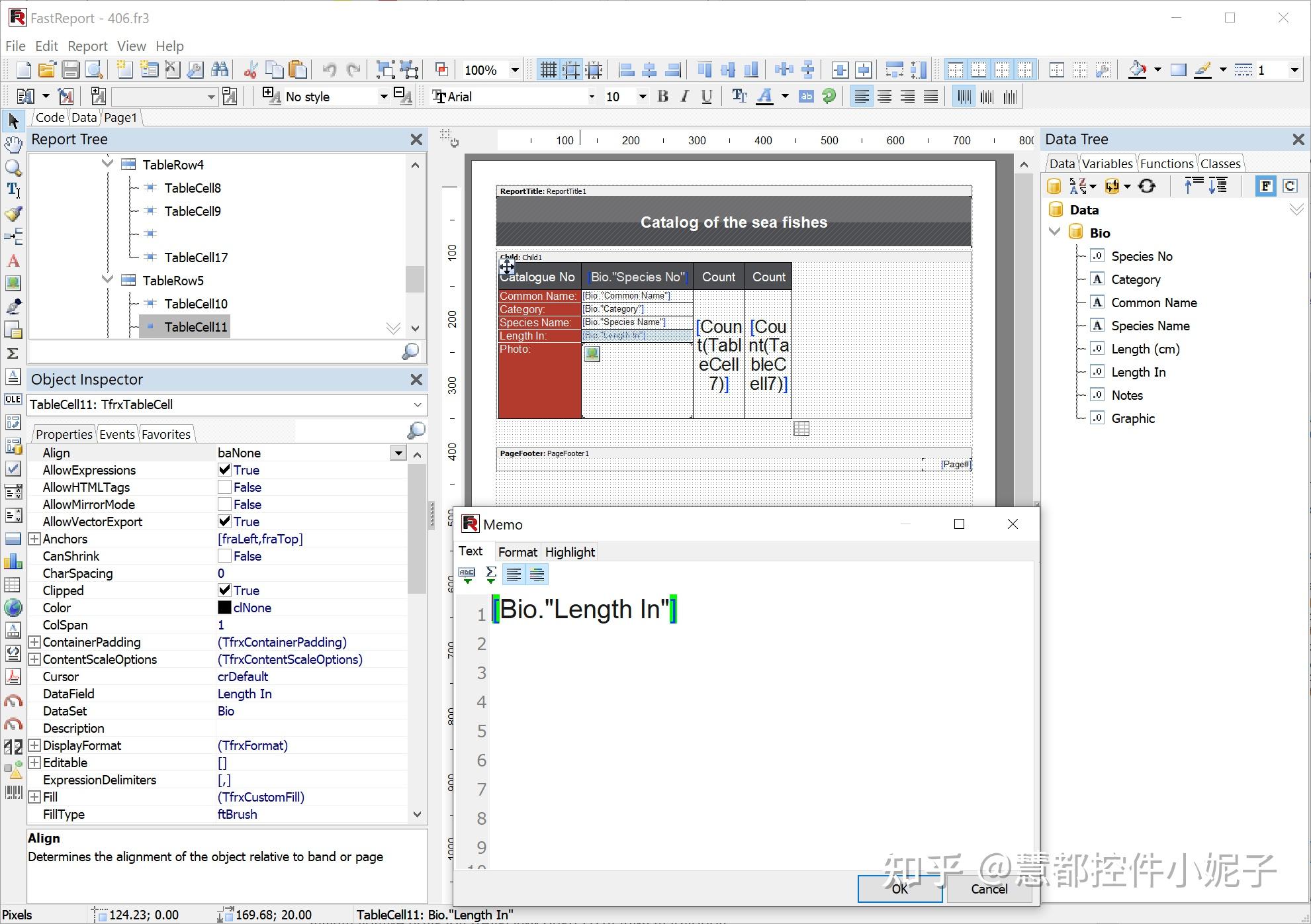
Task: Click the search icon in Object Inspector
Action: coord(416,430)
